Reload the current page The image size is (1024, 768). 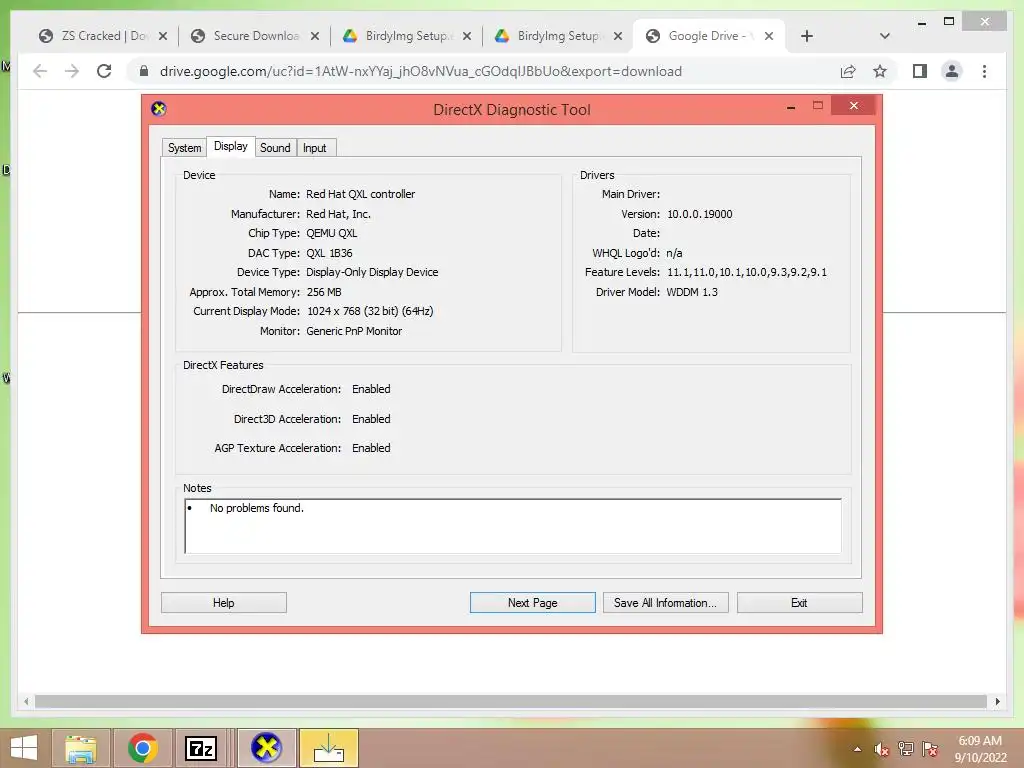click(x=104, y=71)
